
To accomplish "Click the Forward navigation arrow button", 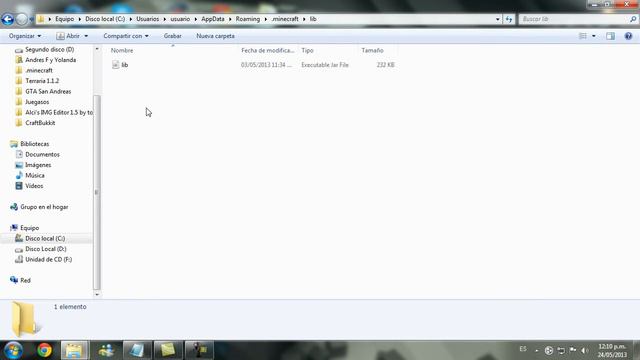I will coord(22,19).
